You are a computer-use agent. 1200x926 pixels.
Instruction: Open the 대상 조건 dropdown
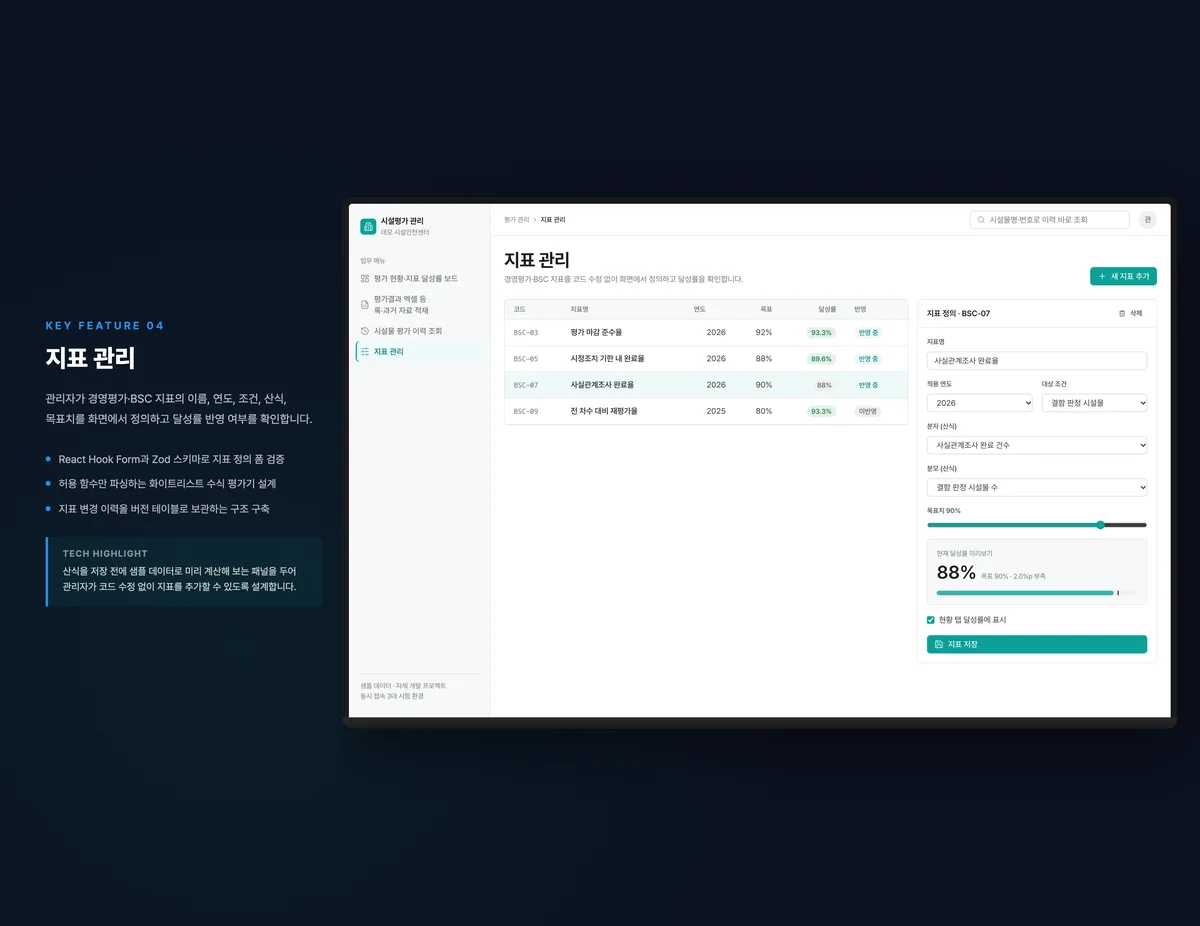(x=1094, y=403)
